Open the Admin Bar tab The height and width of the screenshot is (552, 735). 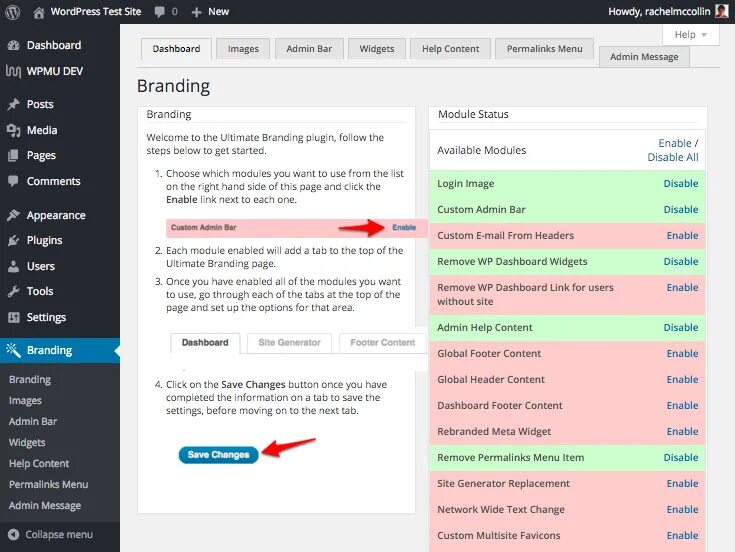click(x=309, y=49)
